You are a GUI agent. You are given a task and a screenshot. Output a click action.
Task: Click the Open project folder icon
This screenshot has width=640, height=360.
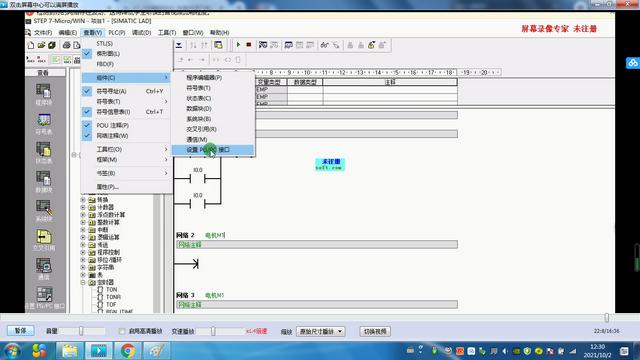click(41, 45)
